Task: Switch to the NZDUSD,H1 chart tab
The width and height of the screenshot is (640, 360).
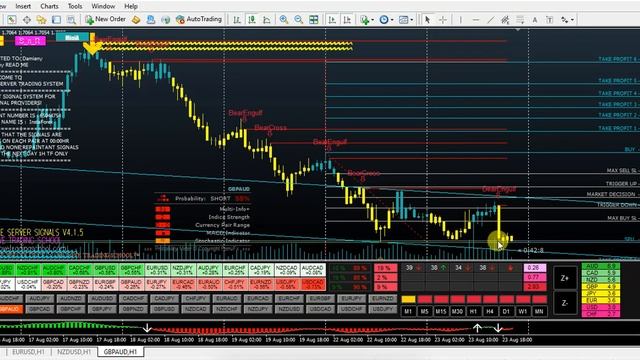Action: click(74, 352)
